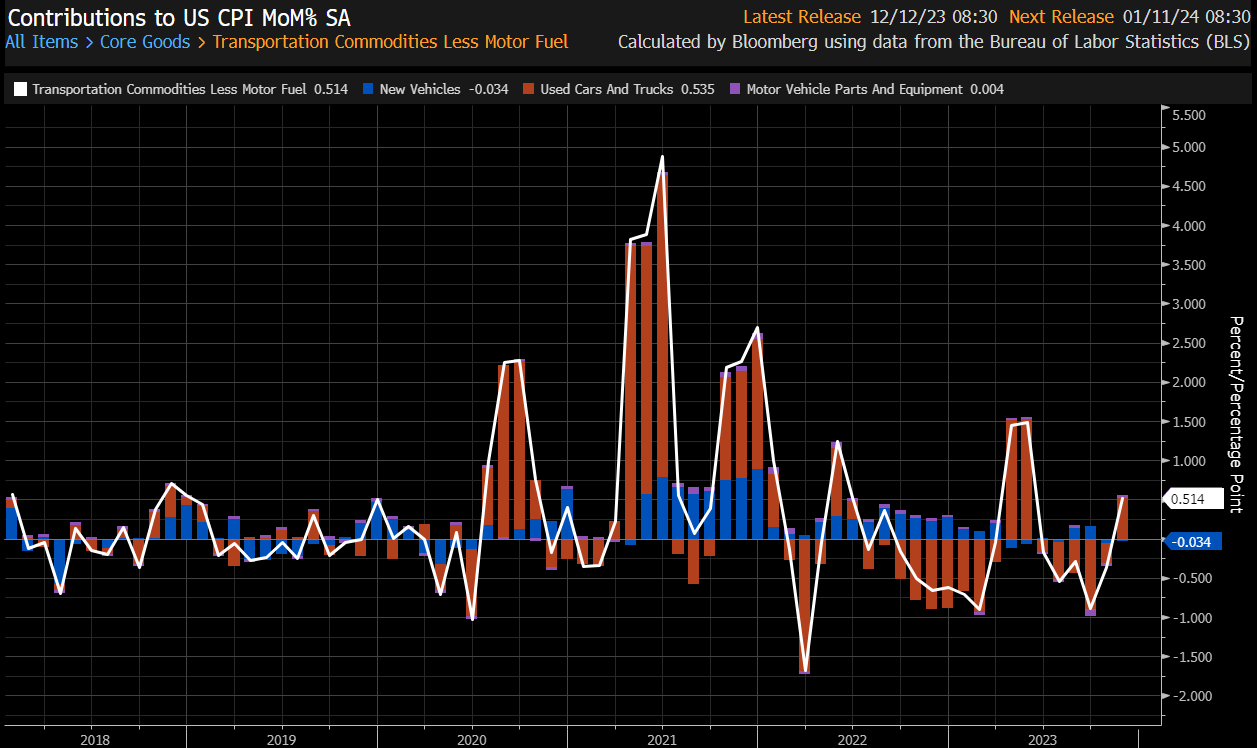The width and height of the screenshot is (1257, 748).
Task: Click the purple Motor Vehicle Parts legend swatch
Action: click(x=736, y=90)
